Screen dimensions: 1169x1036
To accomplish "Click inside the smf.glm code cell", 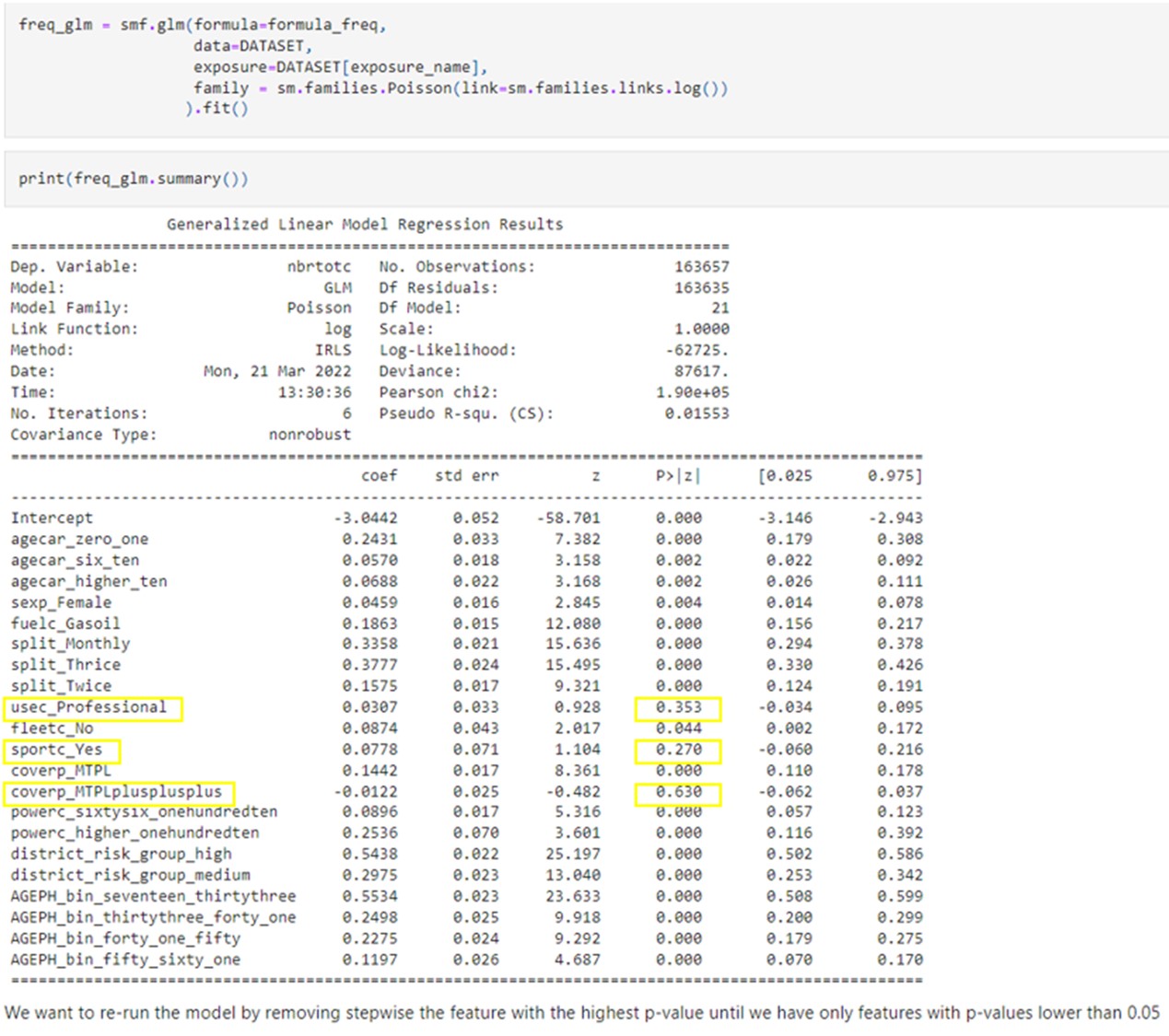I will point(586,69).
